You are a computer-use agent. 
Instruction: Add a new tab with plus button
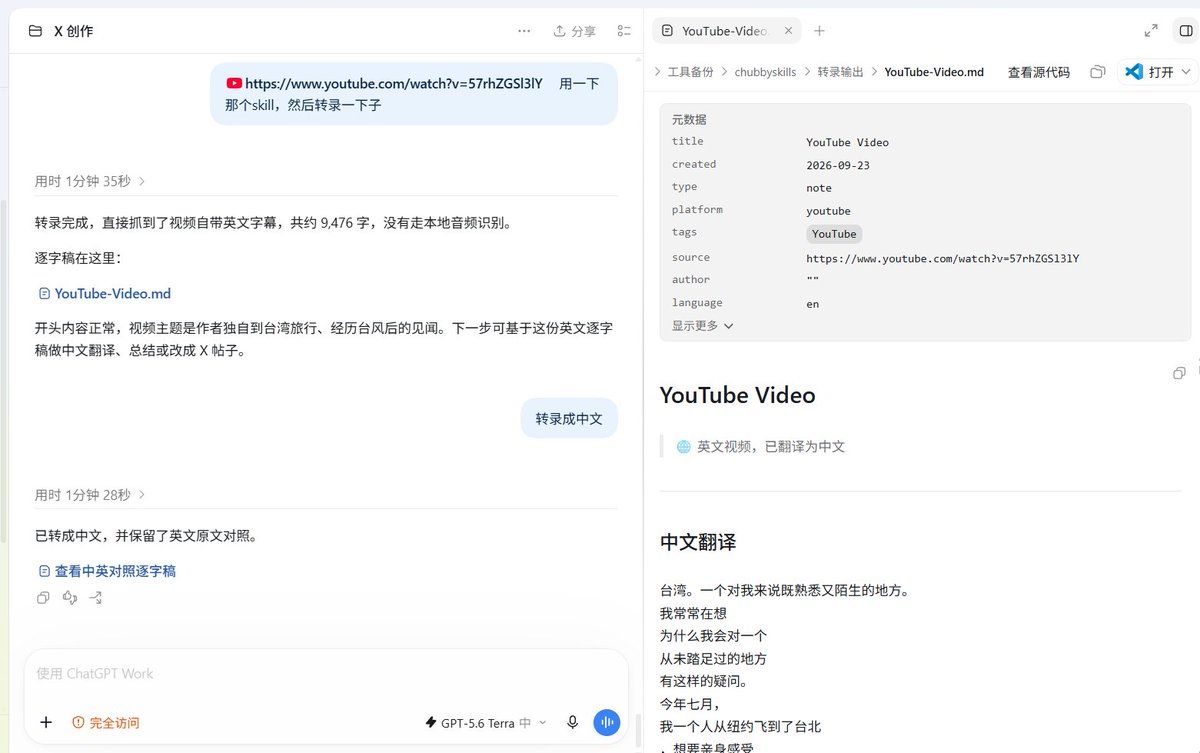coord(819,31)
